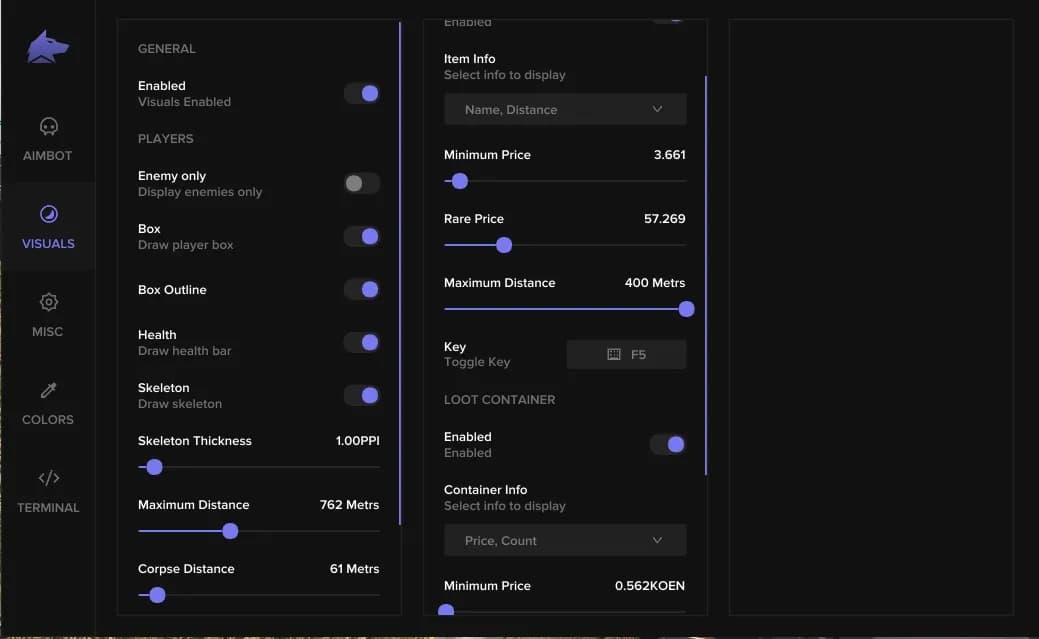Switch to the COLORS tab label
1039x639 pixels.
(48, 420)
